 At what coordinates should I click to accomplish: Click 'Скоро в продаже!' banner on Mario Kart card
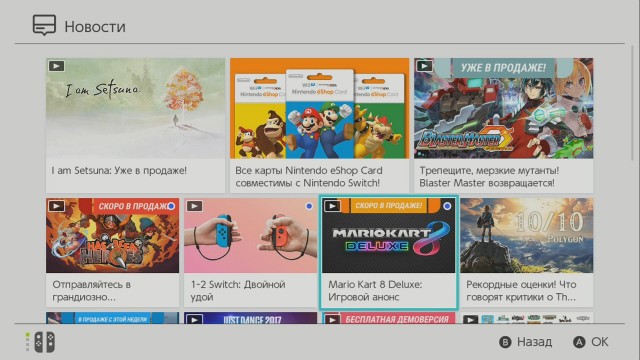coord(389,205)
